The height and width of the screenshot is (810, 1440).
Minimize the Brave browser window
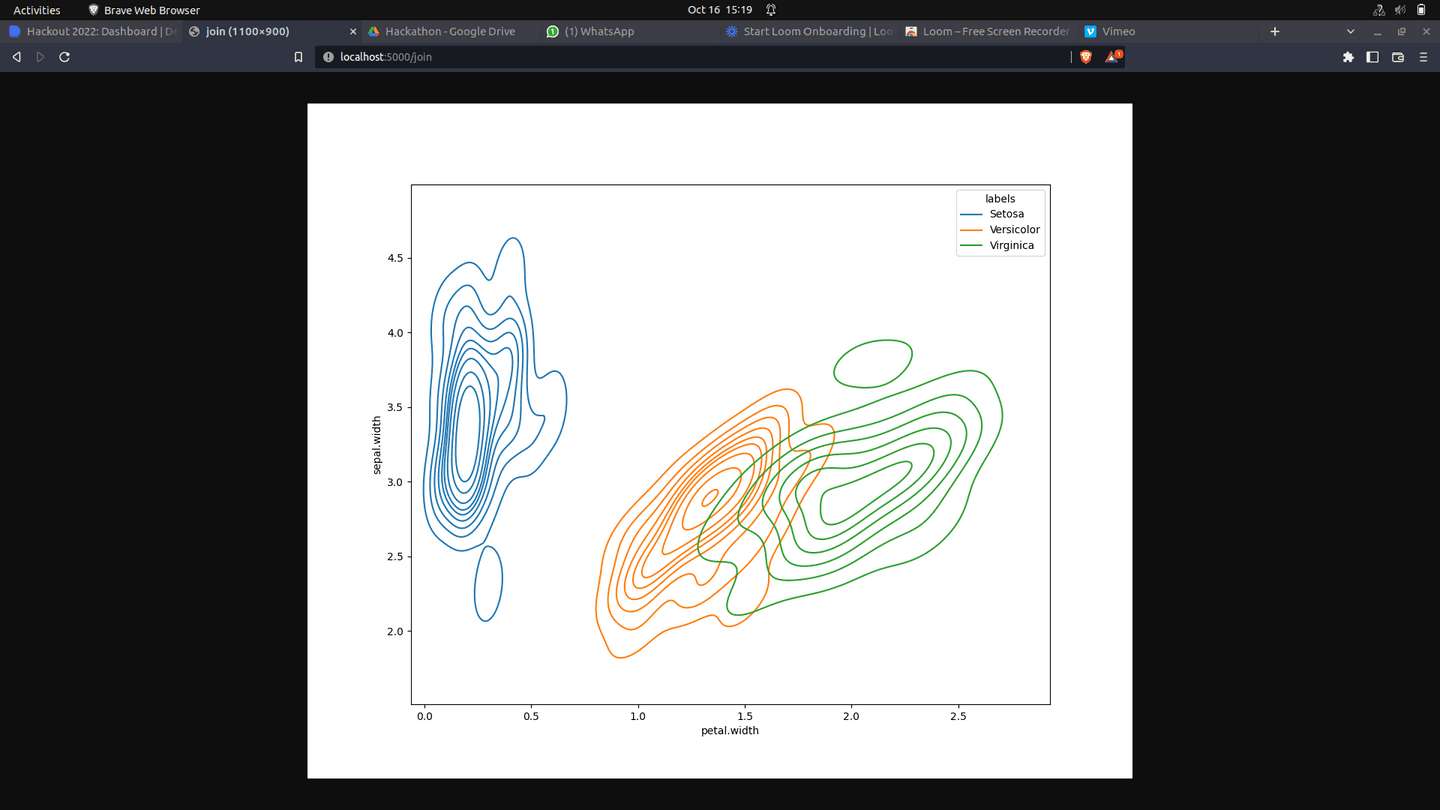[x=1376, y=31]
